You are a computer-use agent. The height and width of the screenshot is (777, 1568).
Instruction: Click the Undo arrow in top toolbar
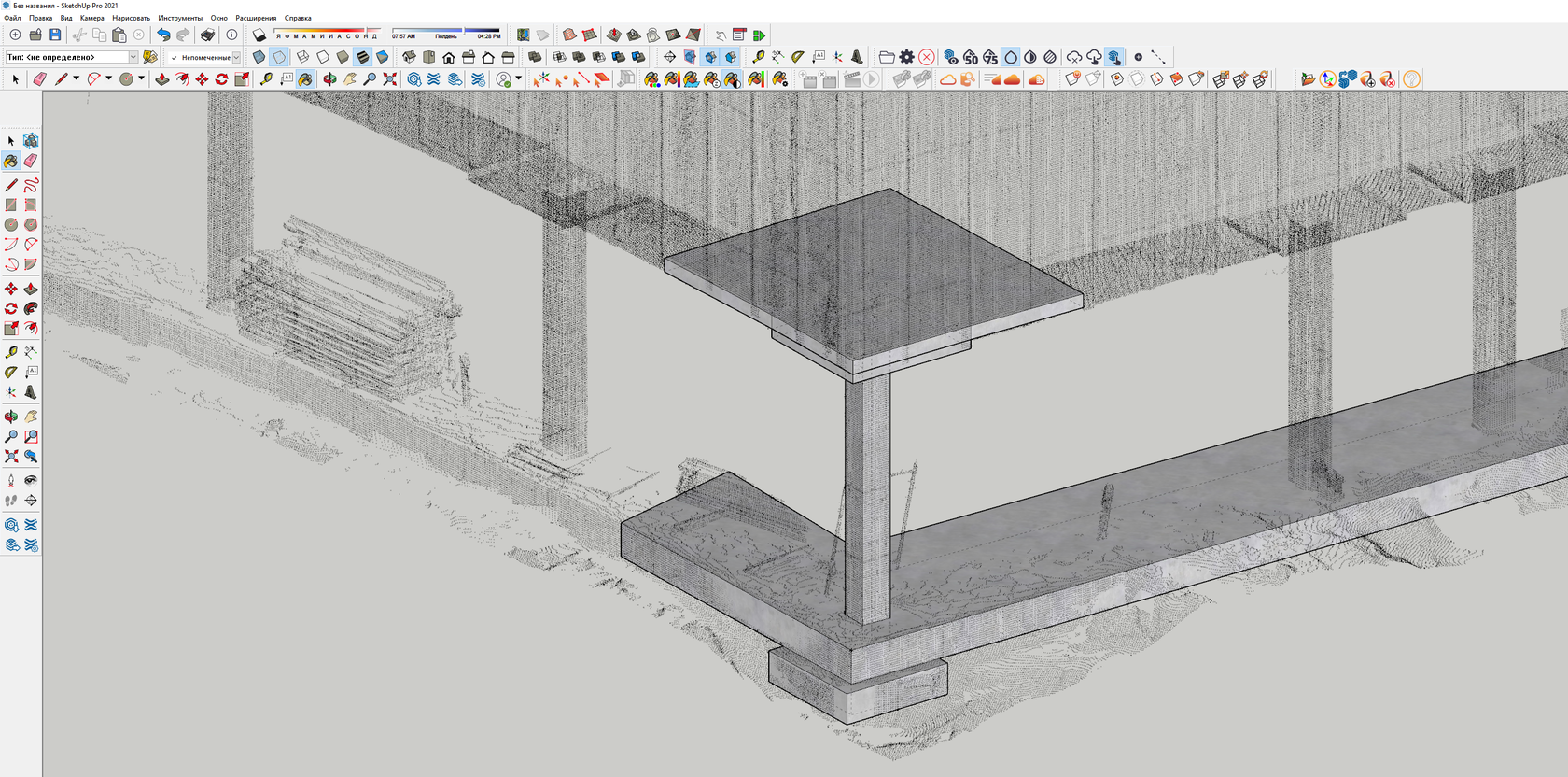pyautogui.click(x=163, y=35)
